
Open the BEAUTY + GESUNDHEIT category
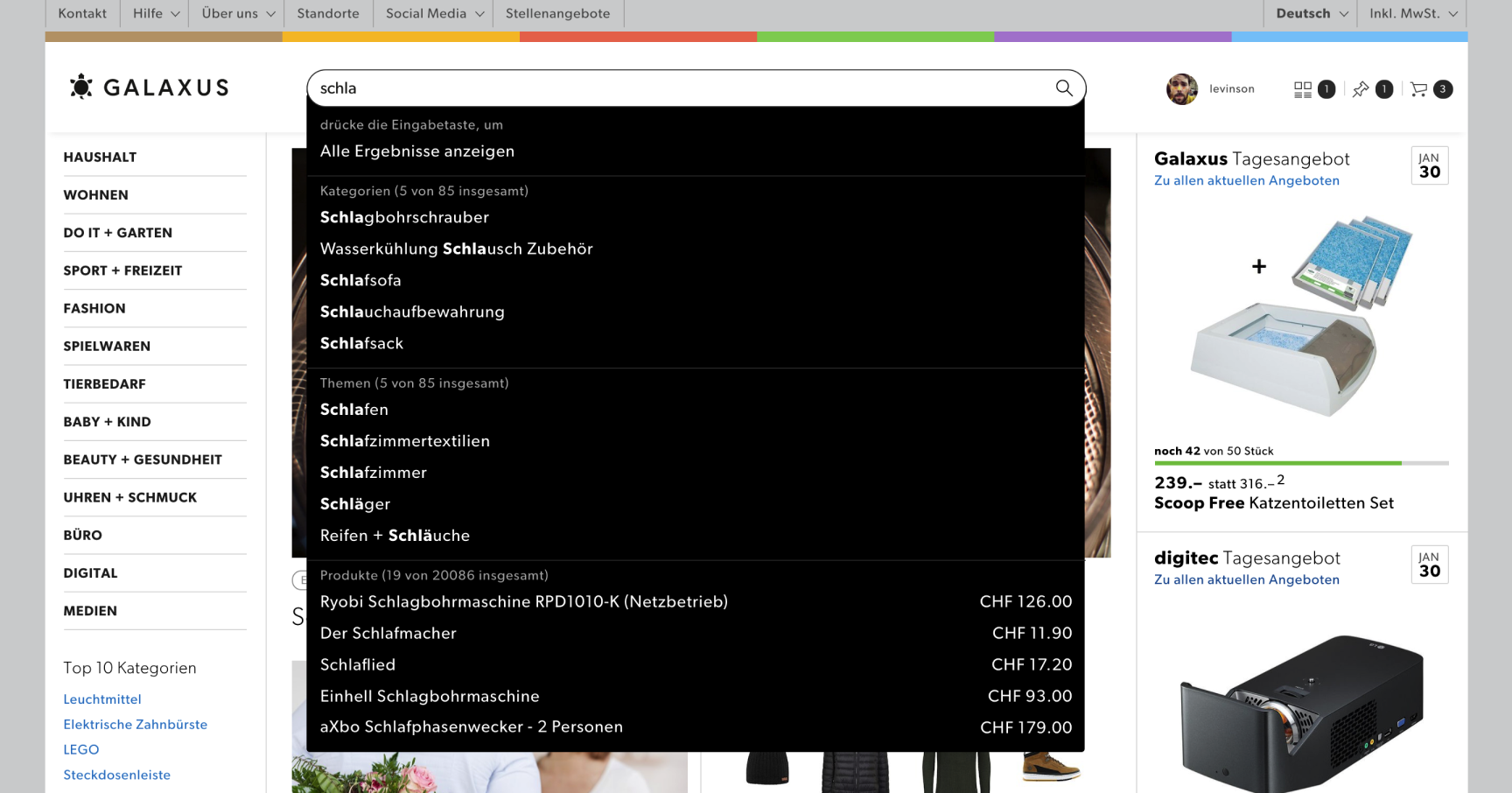coord(143,460)
